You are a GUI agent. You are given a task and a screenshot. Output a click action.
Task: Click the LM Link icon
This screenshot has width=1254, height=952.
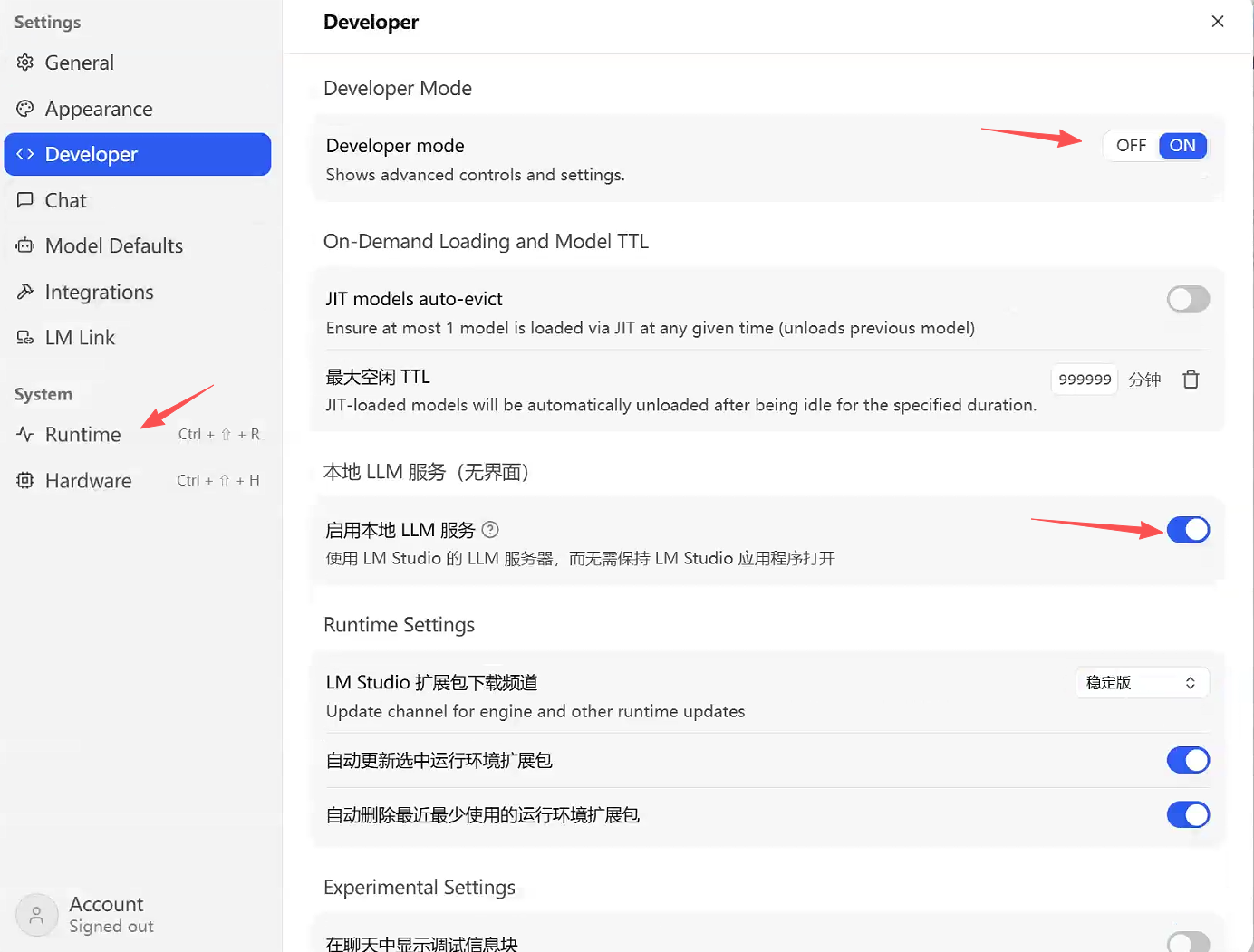pos(25,338)
